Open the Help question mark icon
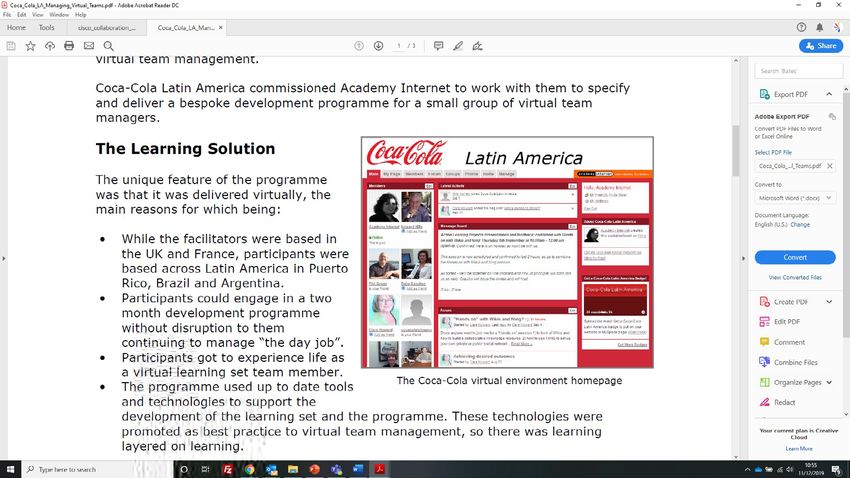 pyautogui.click(x=801, y=27)
